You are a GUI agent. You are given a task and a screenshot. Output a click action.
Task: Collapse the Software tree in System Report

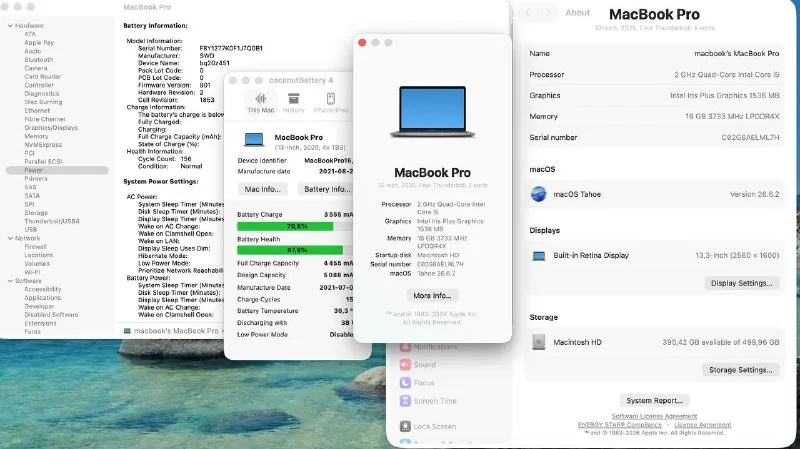(10, 281)
